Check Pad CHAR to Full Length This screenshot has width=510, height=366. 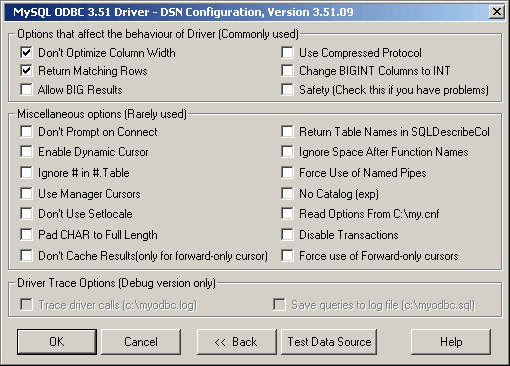[x=26, y=234]
